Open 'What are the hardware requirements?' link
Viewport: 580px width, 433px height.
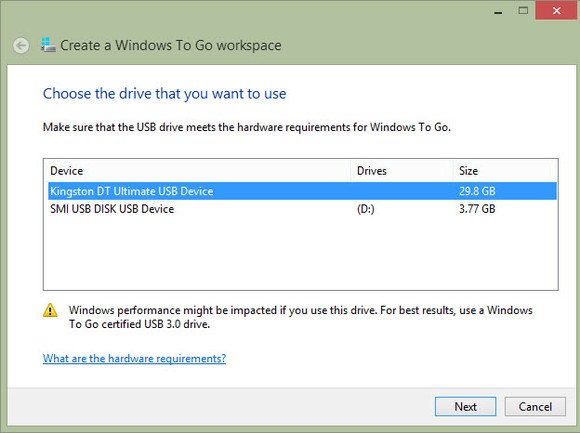click(134, 358)
